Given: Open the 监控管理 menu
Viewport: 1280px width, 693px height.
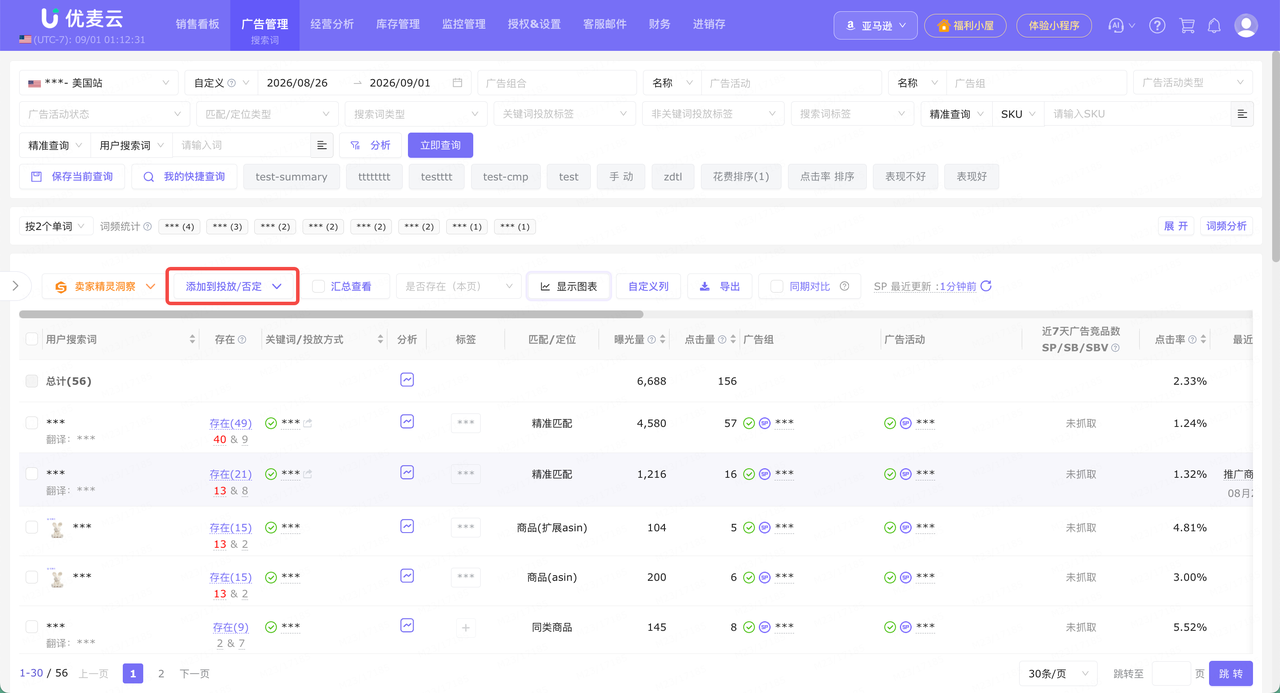Looking at the screenshot, I should pyautogui.click(x=464, y=24).
